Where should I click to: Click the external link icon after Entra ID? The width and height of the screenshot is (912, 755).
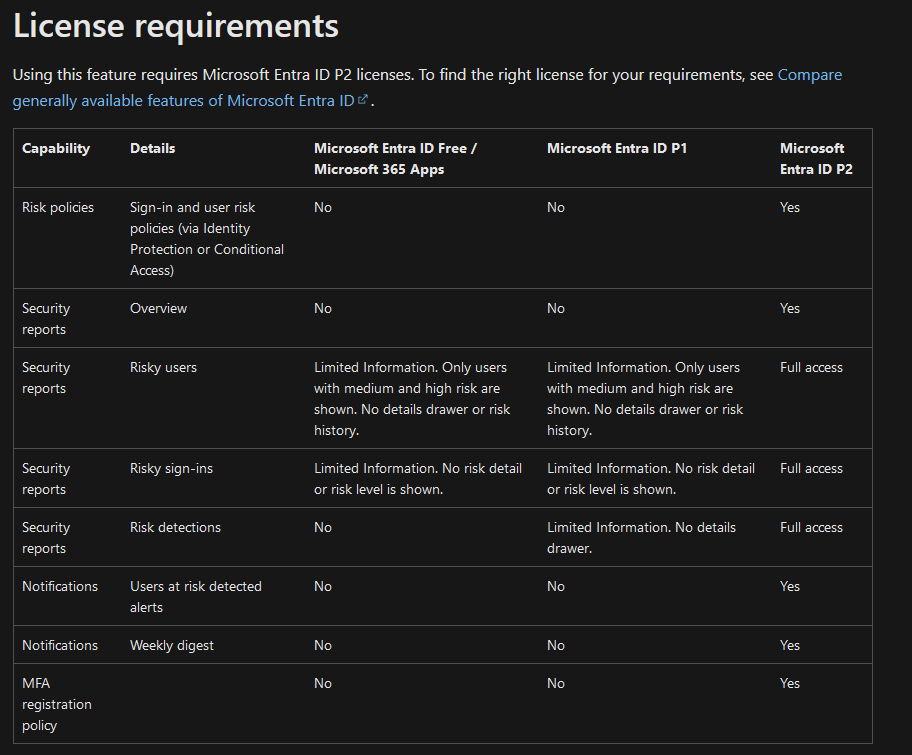click(363, 100)
